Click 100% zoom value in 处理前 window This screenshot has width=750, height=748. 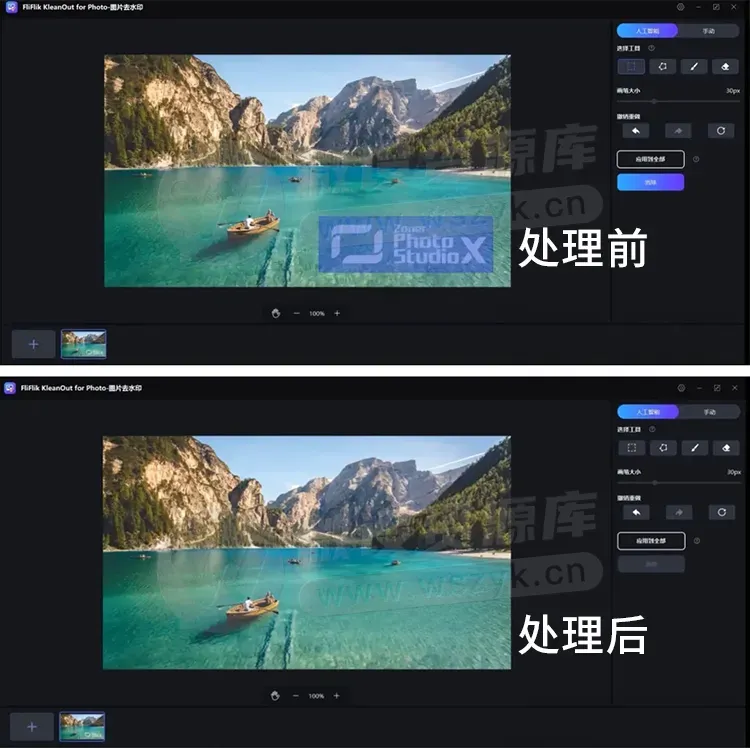click(317, 314)
